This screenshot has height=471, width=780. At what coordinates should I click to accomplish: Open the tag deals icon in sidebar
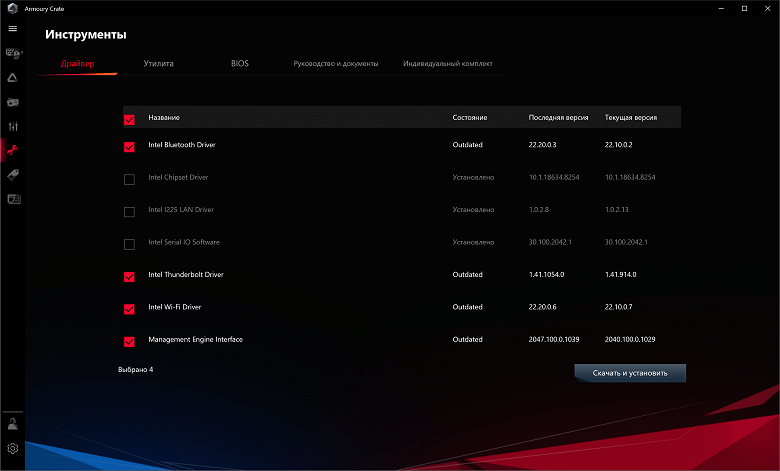pos(13,175)
